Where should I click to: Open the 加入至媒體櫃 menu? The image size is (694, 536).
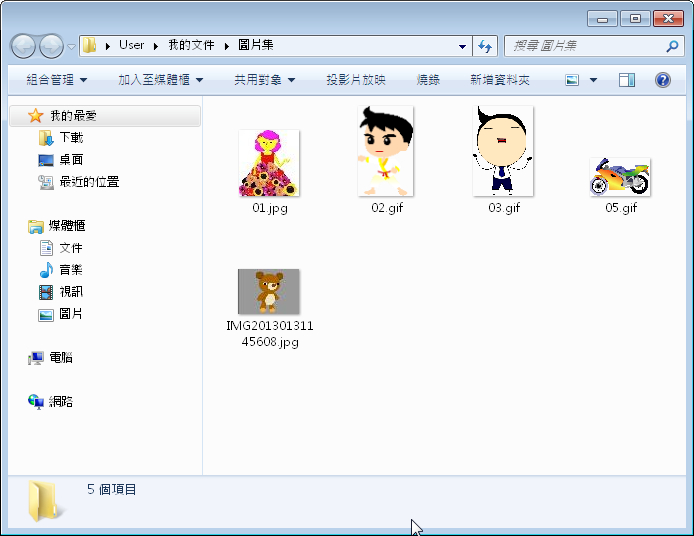[161, 80]
